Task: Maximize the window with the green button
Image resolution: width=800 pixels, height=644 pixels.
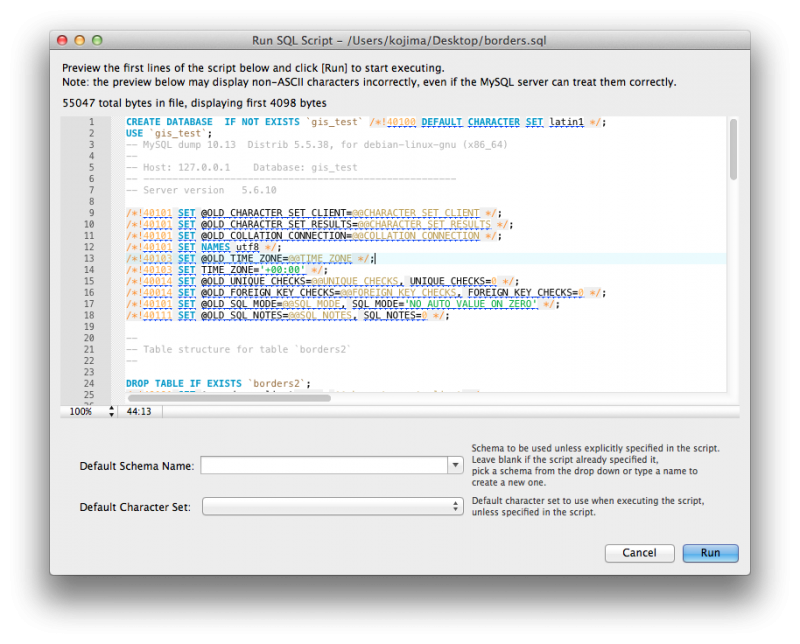Action: [95, 40]
